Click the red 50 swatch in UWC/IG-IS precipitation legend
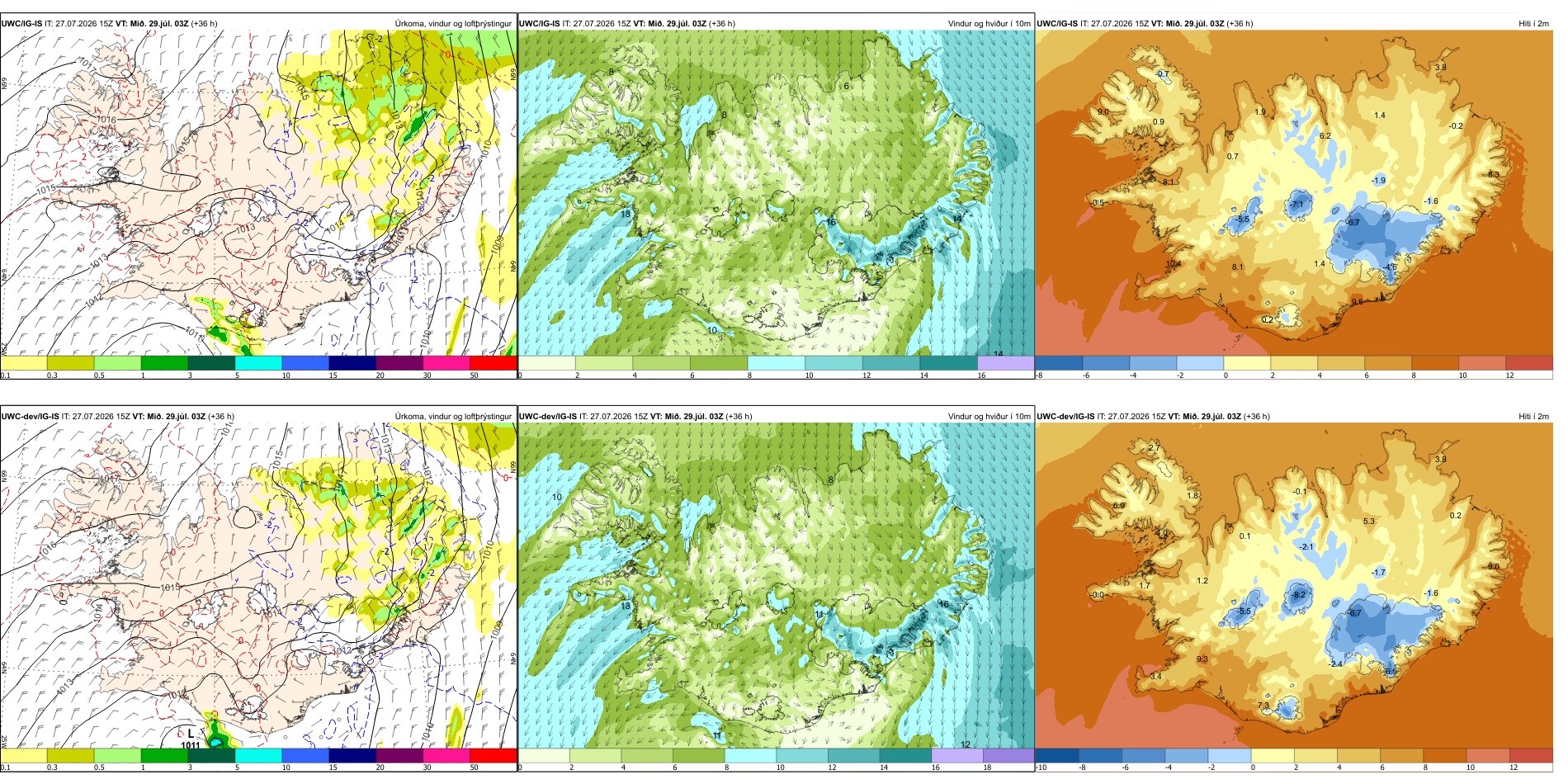 494,363
